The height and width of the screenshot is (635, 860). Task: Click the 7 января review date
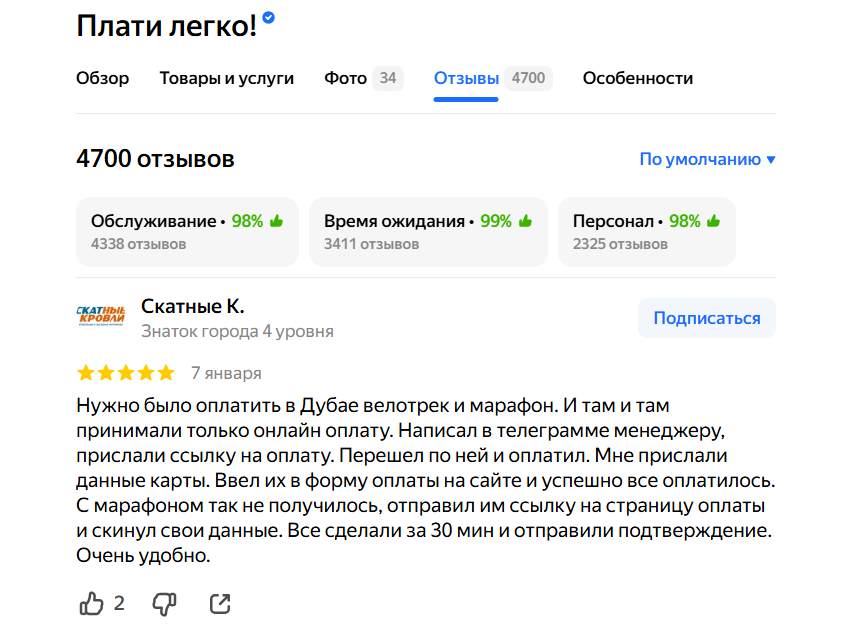(x=226, y=373)
